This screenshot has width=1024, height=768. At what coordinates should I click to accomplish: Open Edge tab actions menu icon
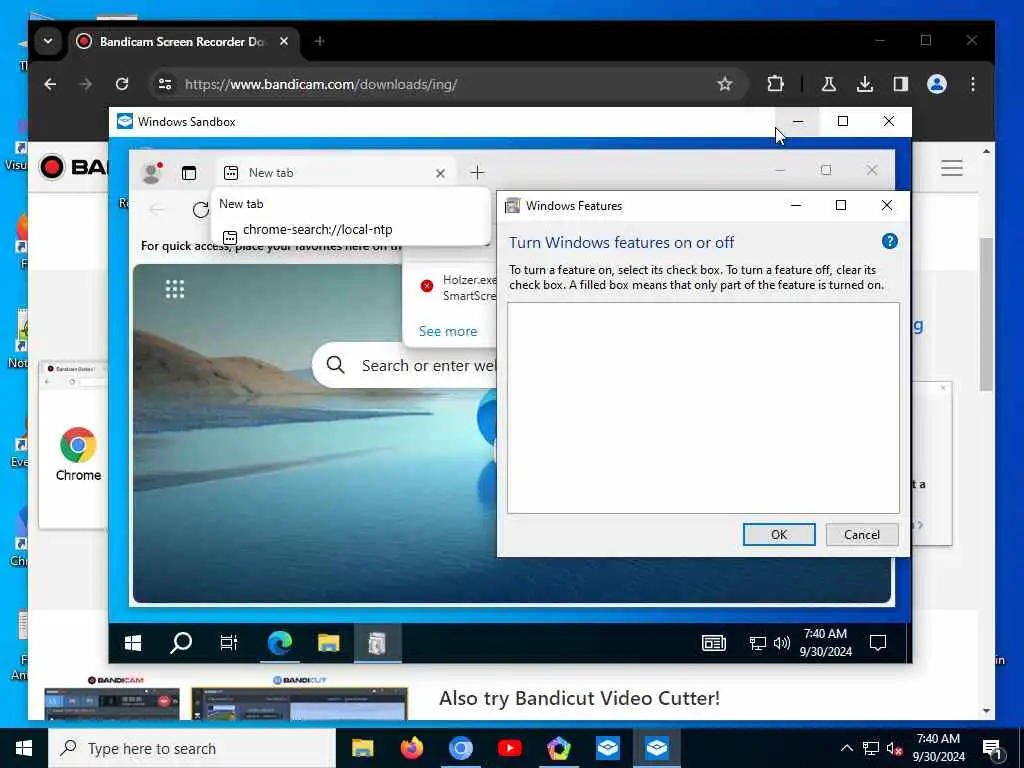click(x=189, y=173)
